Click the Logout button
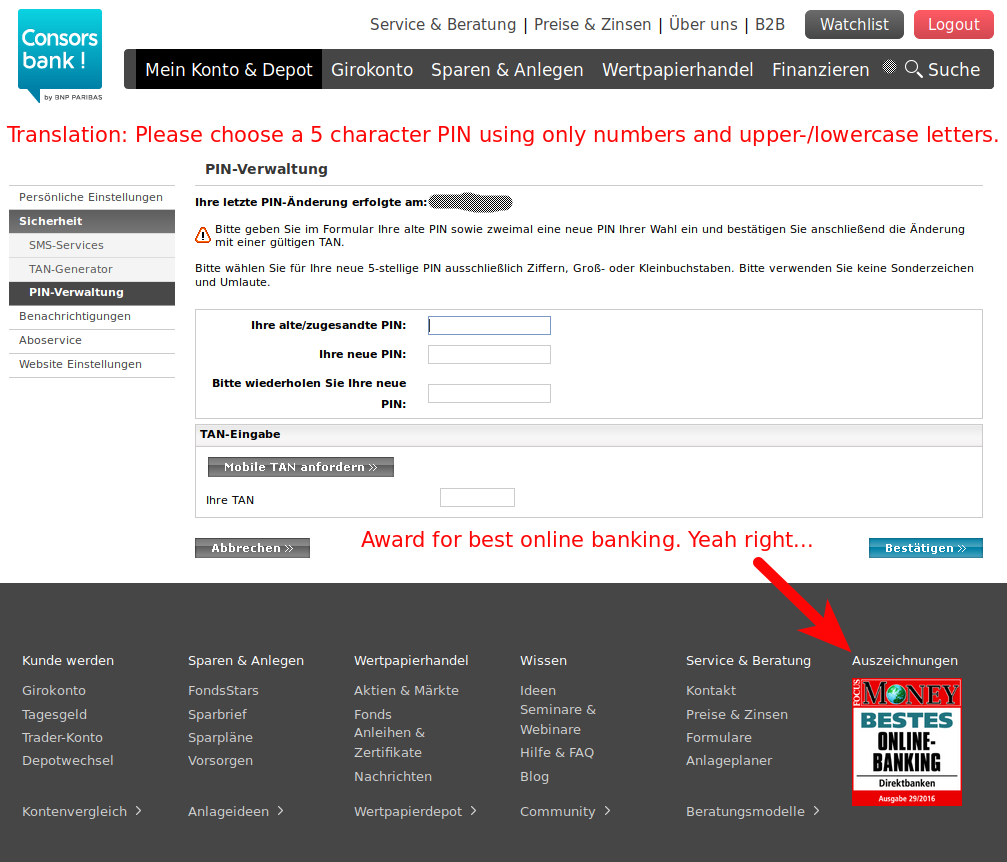 [x=952, y=25]
